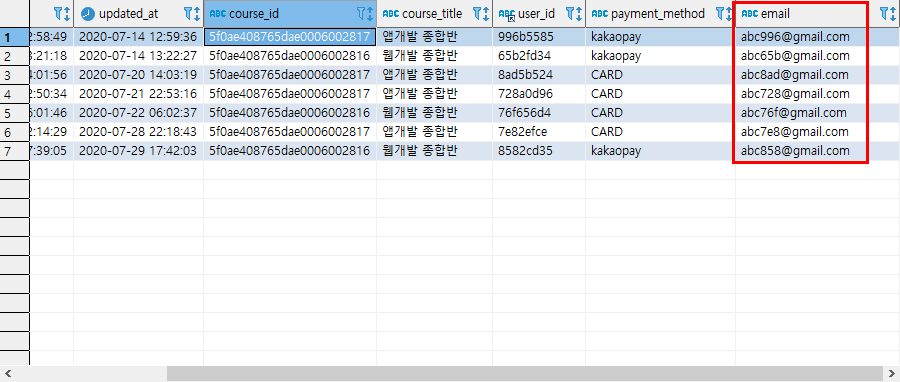
Task: Click payment_method cell kakaopay in row 7
Action: [660, 151]
